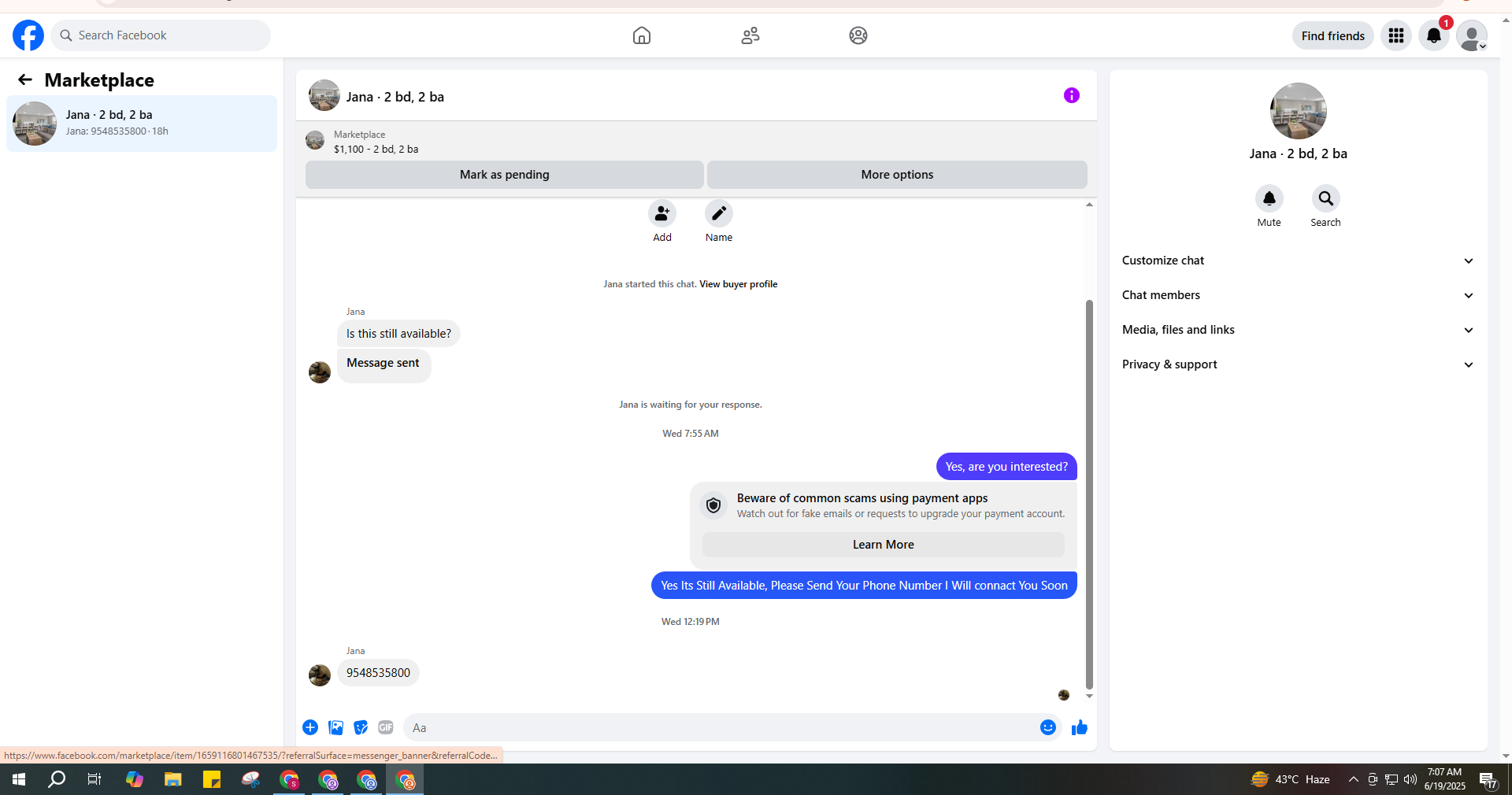This screenshot has width=1512, height=795.
Task: Open more actions with the blue plus icon
Action: 310,727
